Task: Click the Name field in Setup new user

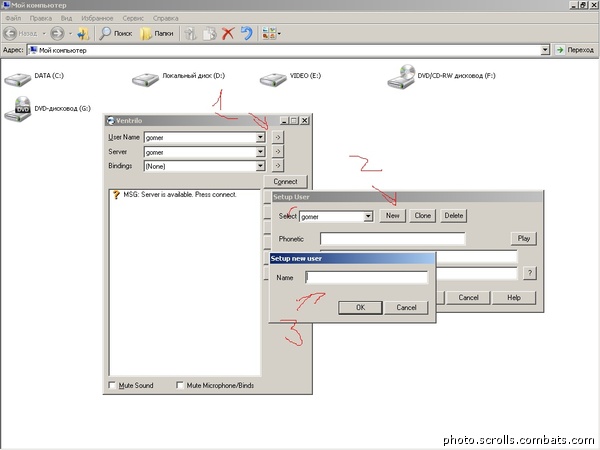Action: (367, 277)
